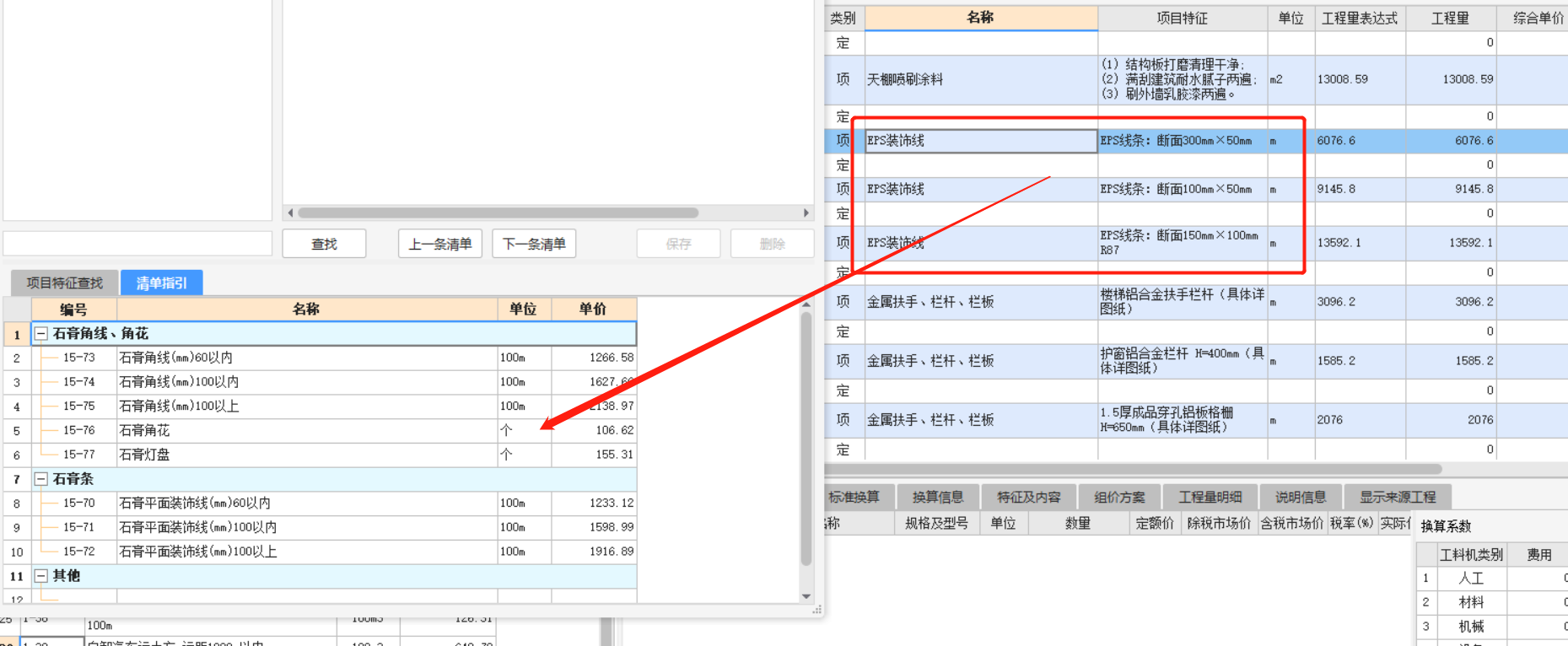Click the main table horizontal scrollbar

[1134, 469]
